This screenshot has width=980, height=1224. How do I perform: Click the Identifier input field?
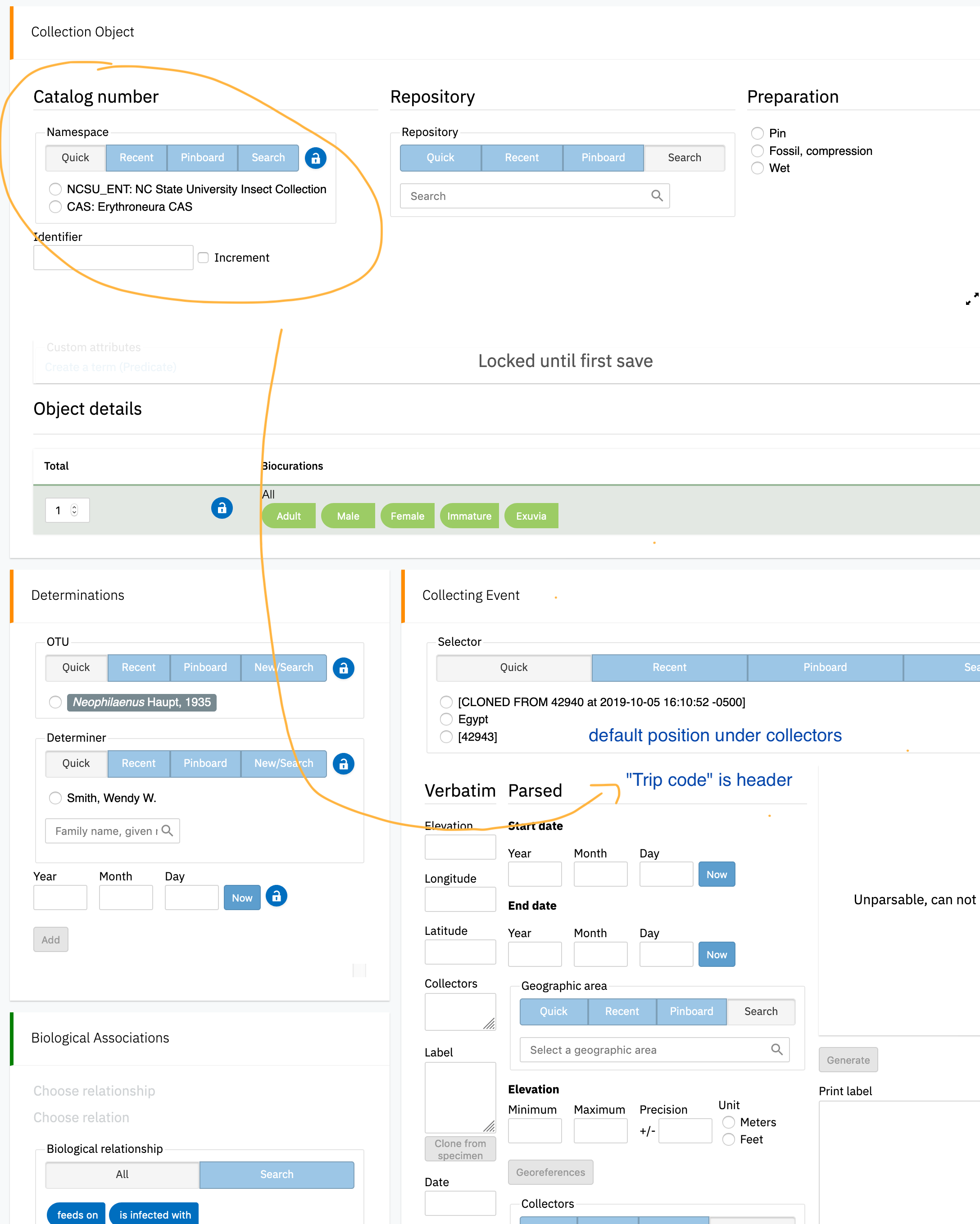[113, 257]
